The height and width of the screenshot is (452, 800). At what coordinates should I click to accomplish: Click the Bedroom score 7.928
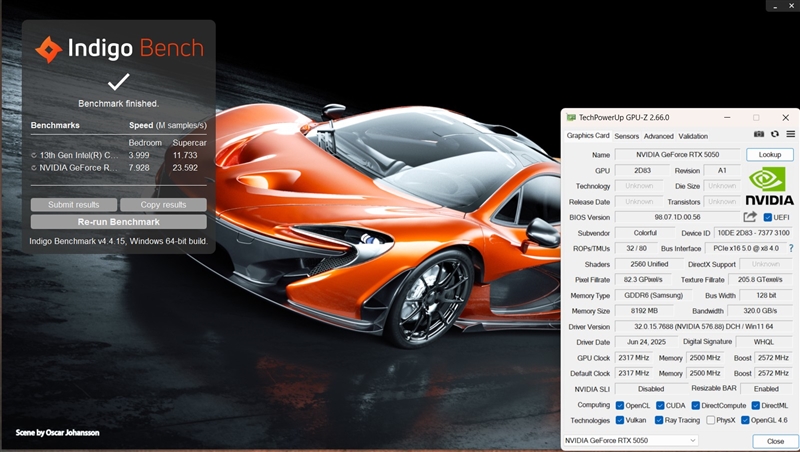point(139,167)
